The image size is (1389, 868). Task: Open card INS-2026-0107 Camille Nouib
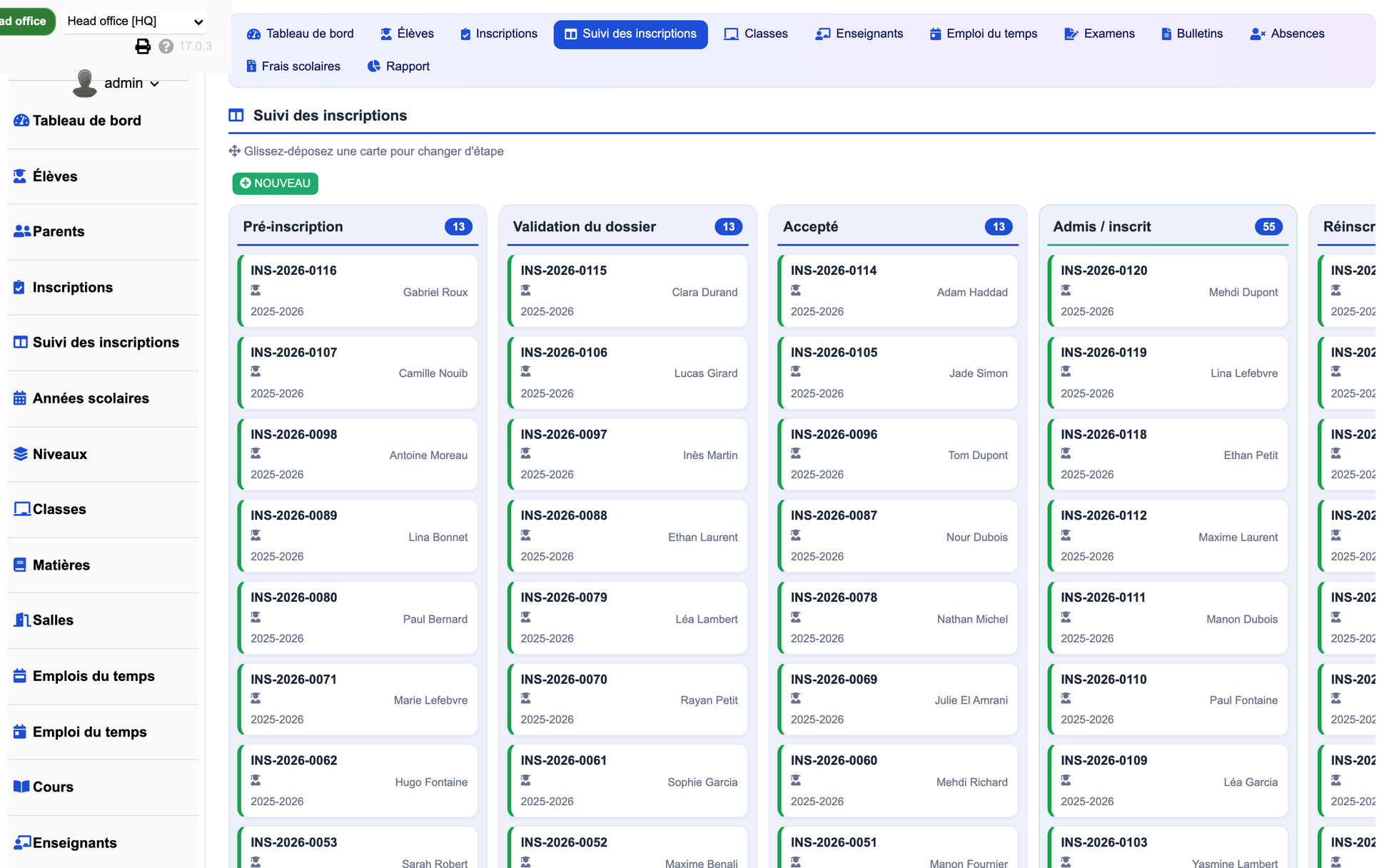coord(358,373)
